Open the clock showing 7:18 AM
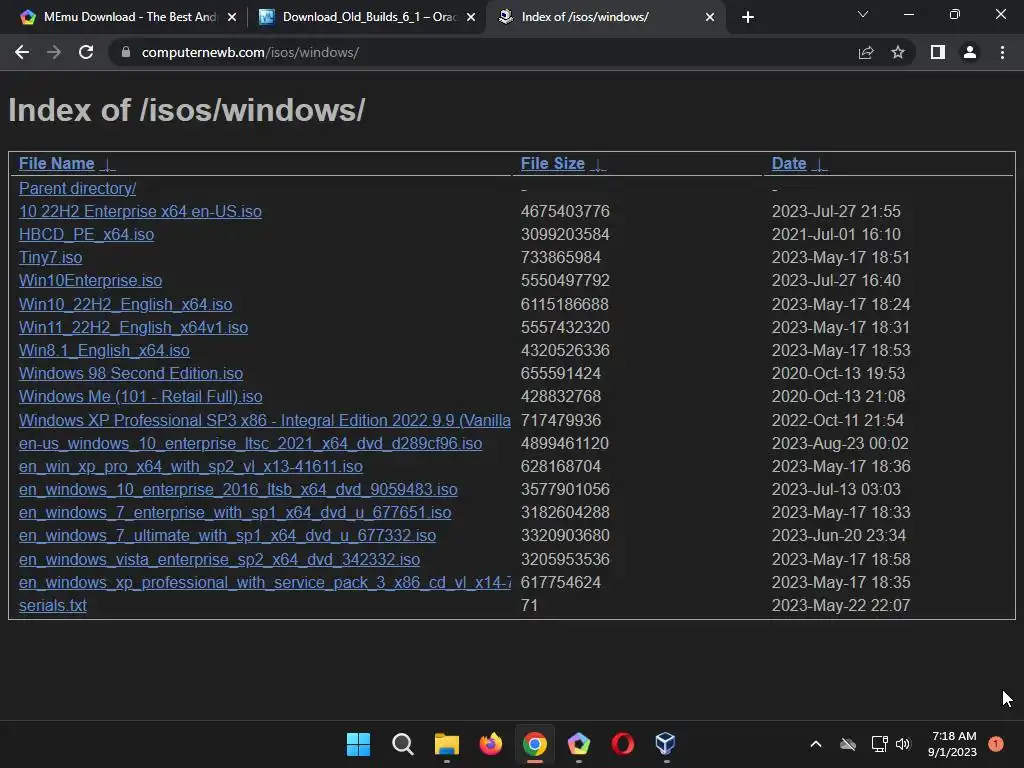This screenshot has height=768, width=1024. coord(953,744)
